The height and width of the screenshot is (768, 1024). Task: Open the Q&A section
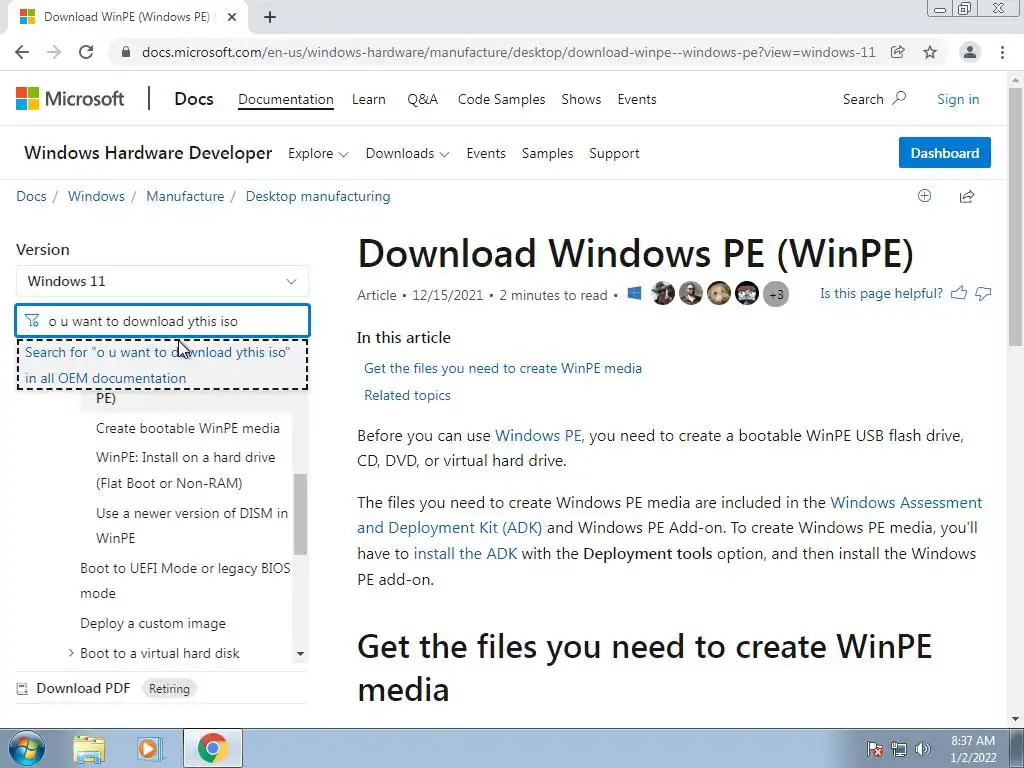tap(422, 99)
